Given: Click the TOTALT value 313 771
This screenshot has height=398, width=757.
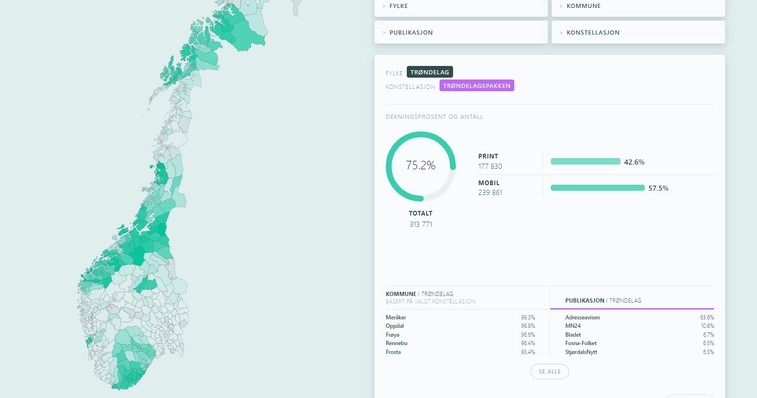Looking at the screenshot, I should pos(421,224).
